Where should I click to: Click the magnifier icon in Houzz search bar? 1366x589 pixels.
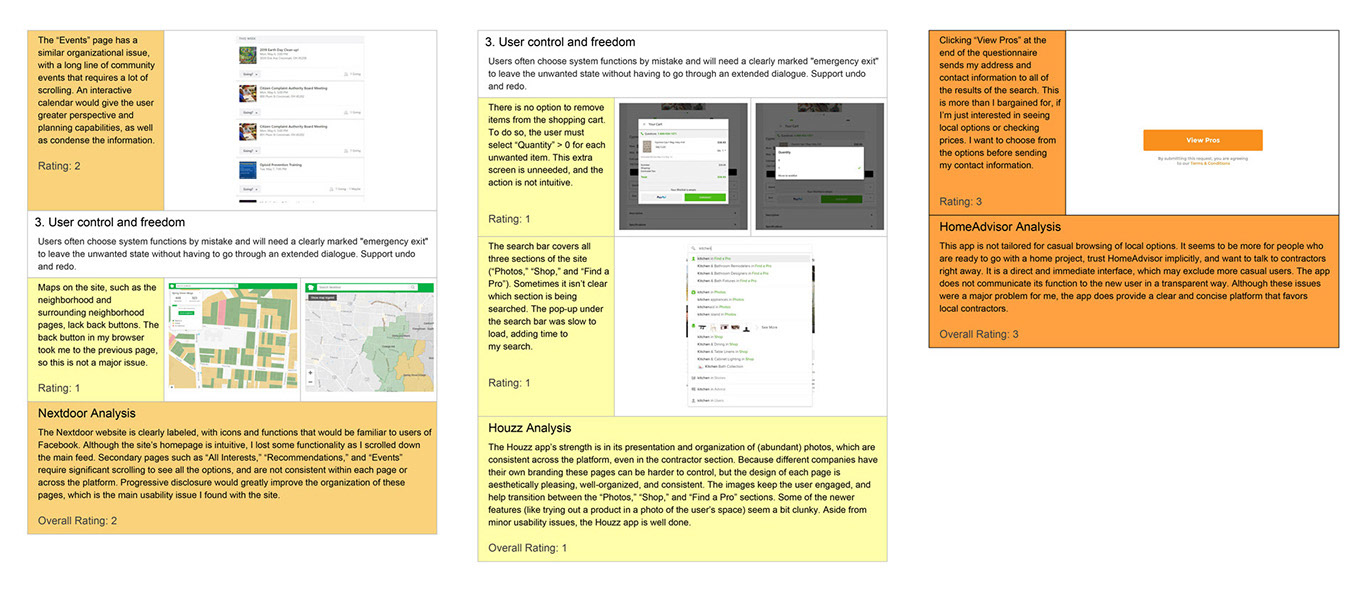pyautogui.click(x=693, y=248)
